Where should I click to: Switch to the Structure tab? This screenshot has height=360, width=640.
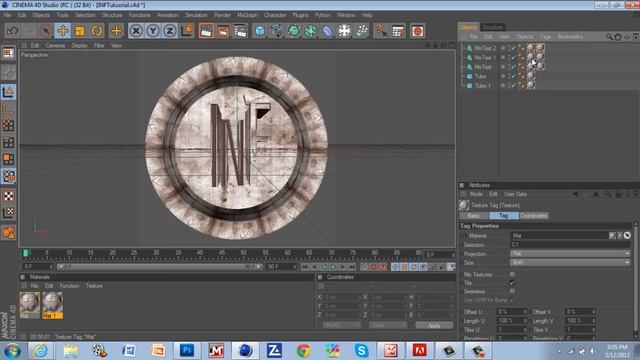493,27
